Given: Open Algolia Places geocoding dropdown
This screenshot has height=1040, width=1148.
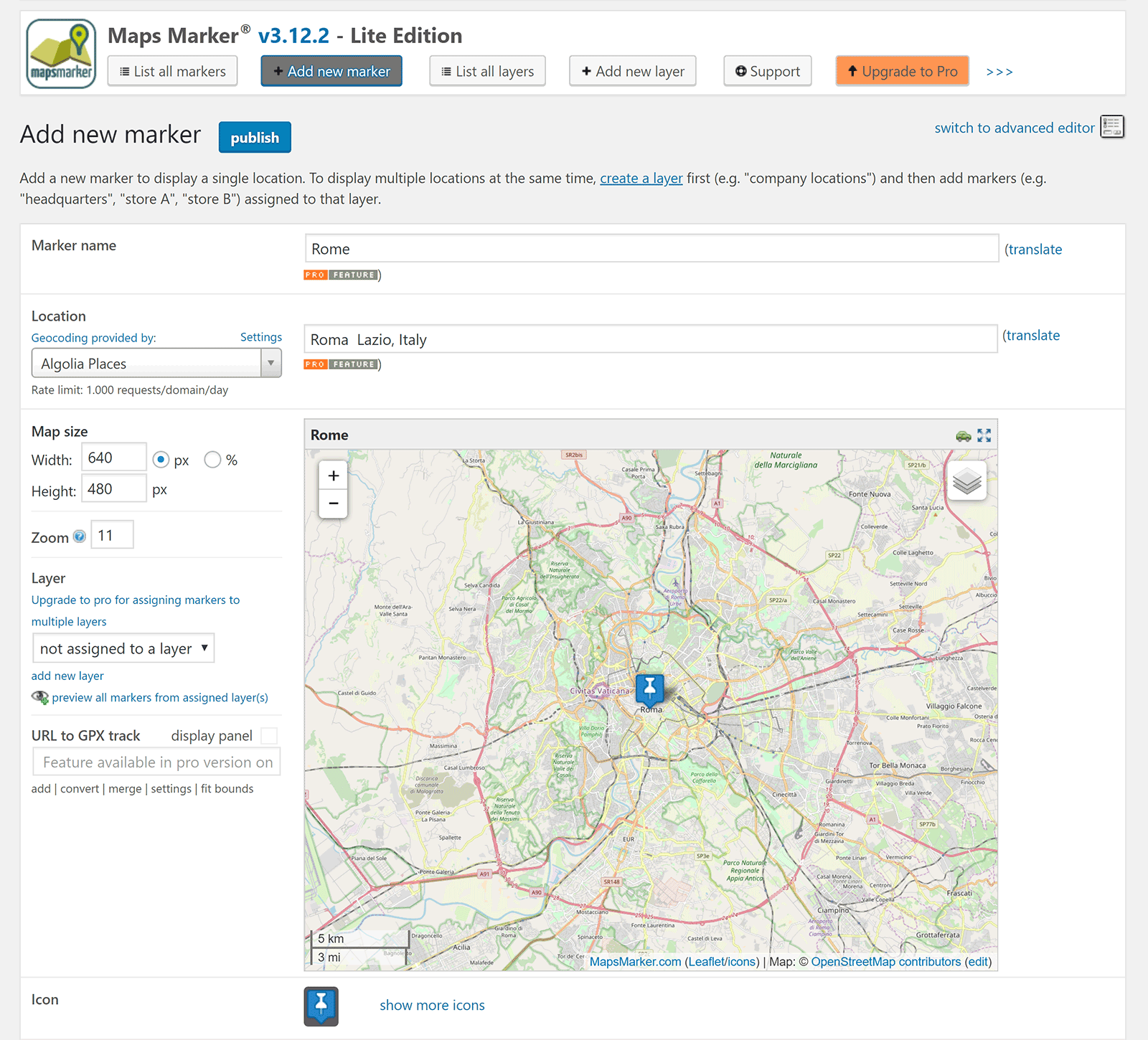Looking at the screenshot, I should pos(156,363).
